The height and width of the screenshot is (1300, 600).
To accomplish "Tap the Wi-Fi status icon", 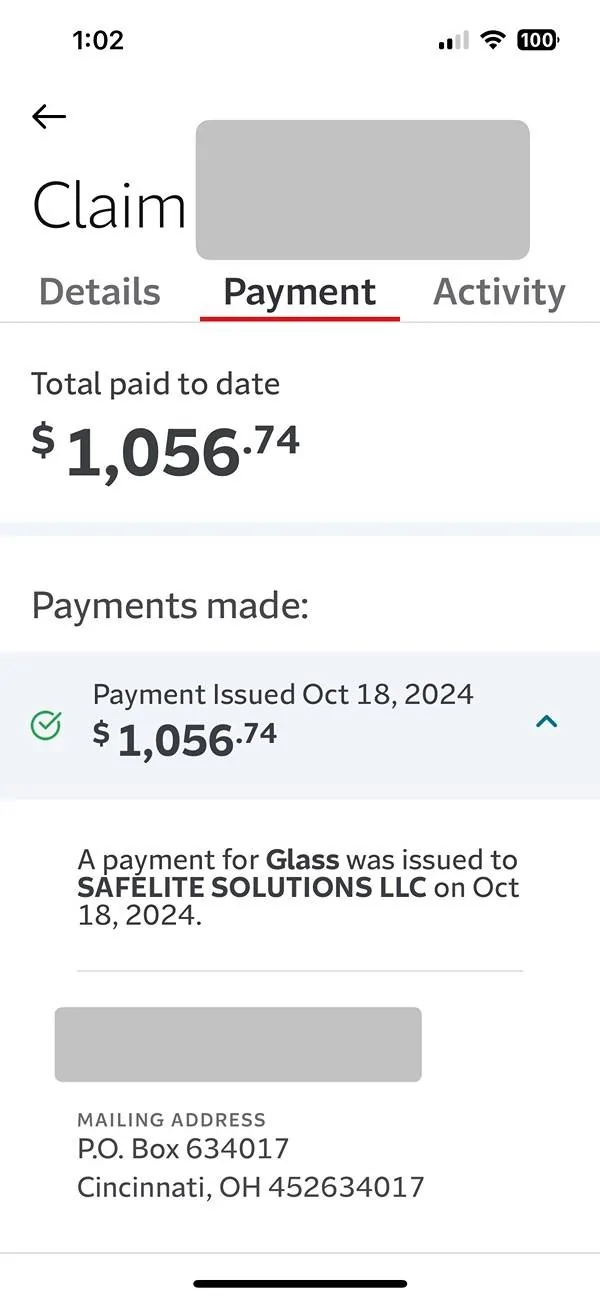I will click(x=492, y=40).
